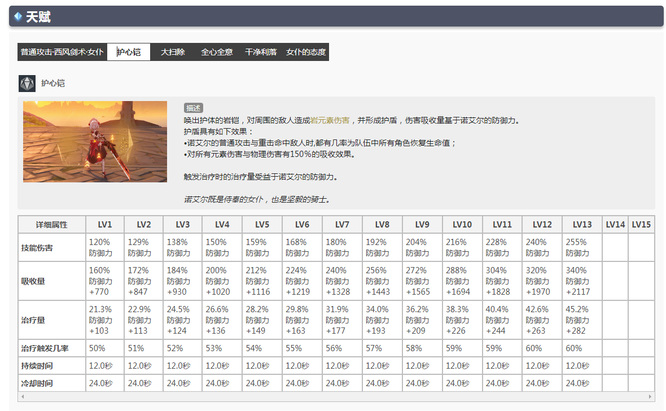The width and height of the screenshot is (666, 411).
Task: Select the LV8 column header
Action: [x=382, y=224]
